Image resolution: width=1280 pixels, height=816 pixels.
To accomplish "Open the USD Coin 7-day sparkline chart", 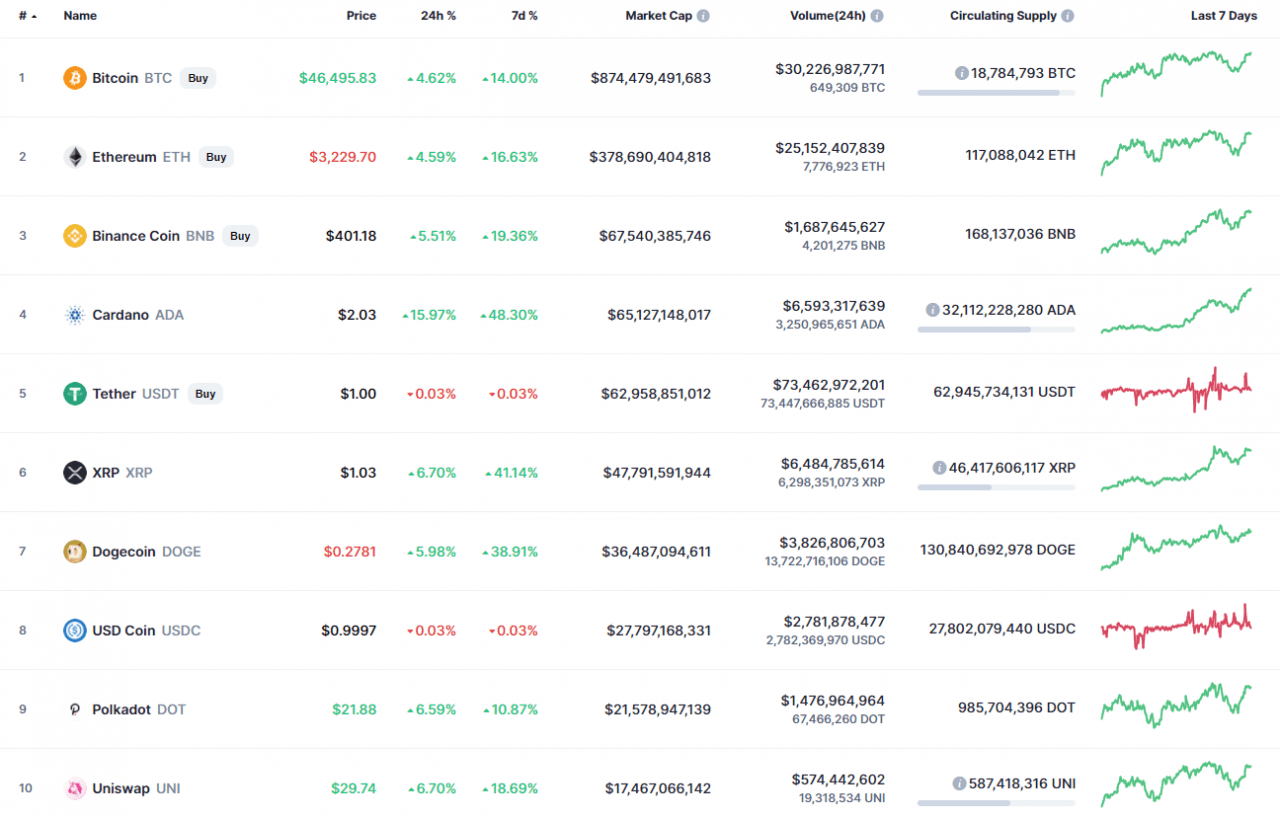I will coord(1176,626).
